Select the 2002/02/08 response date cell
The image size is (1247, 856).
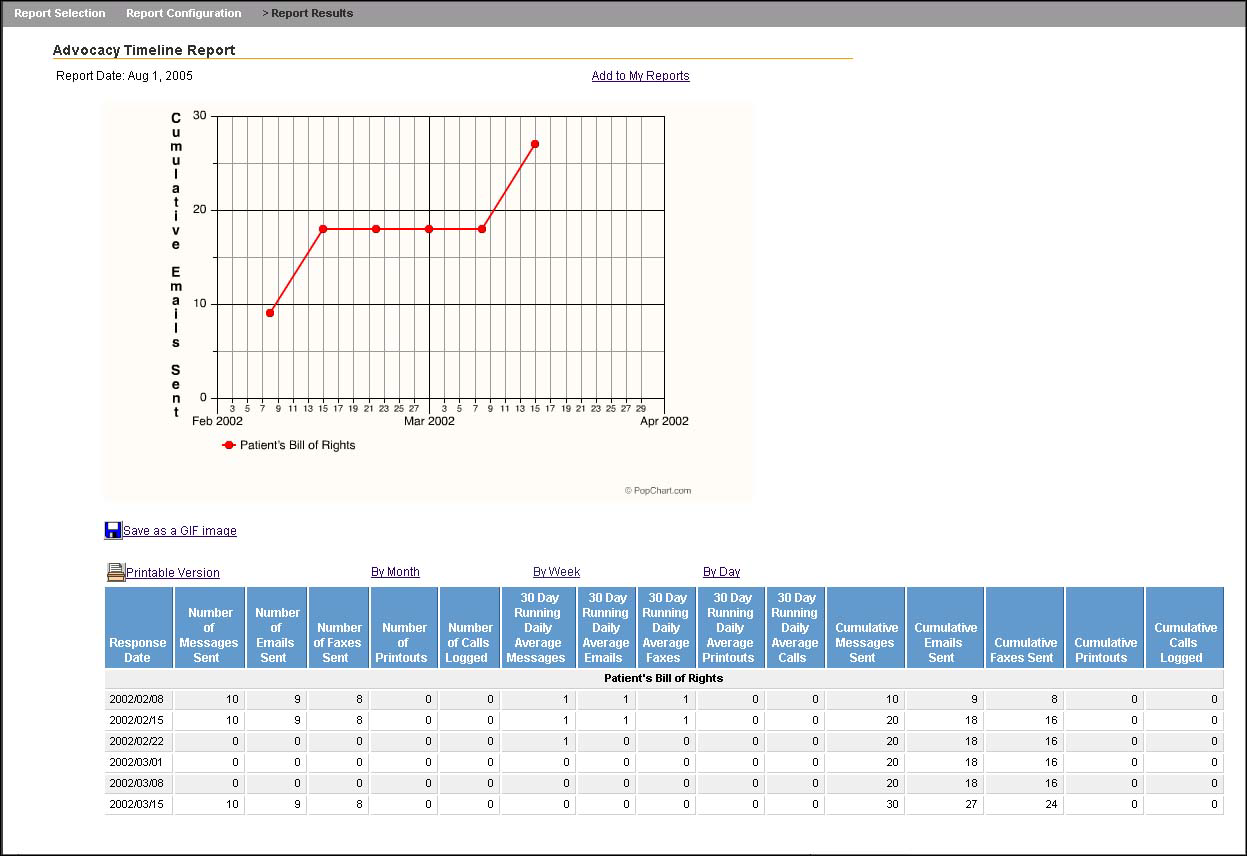[139, 700]
